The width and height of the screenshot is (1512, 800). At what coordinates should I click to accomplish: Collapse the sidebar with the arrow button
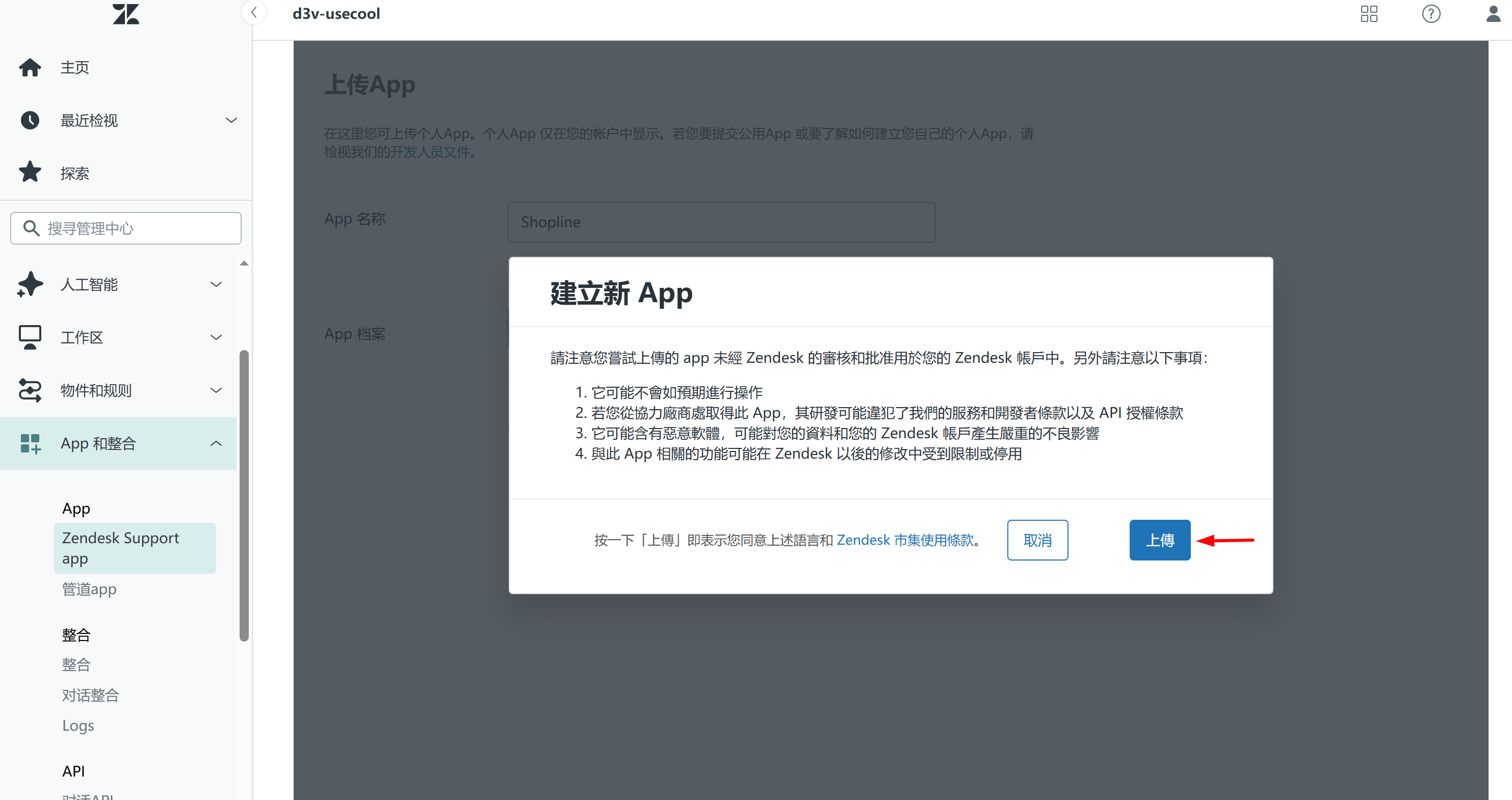point(254,13)
